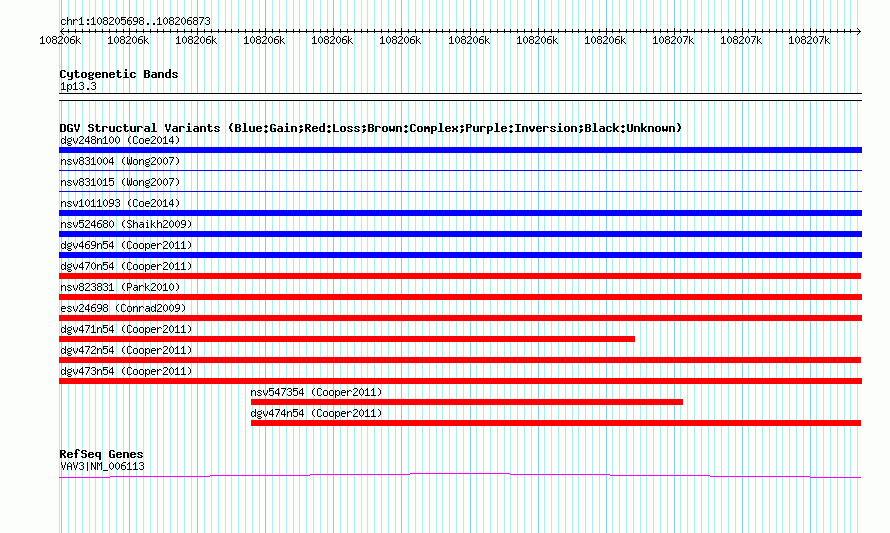Click the red bar under dgv474n54
The height and width of the screenshot is (533, 890).
point(556,423)
